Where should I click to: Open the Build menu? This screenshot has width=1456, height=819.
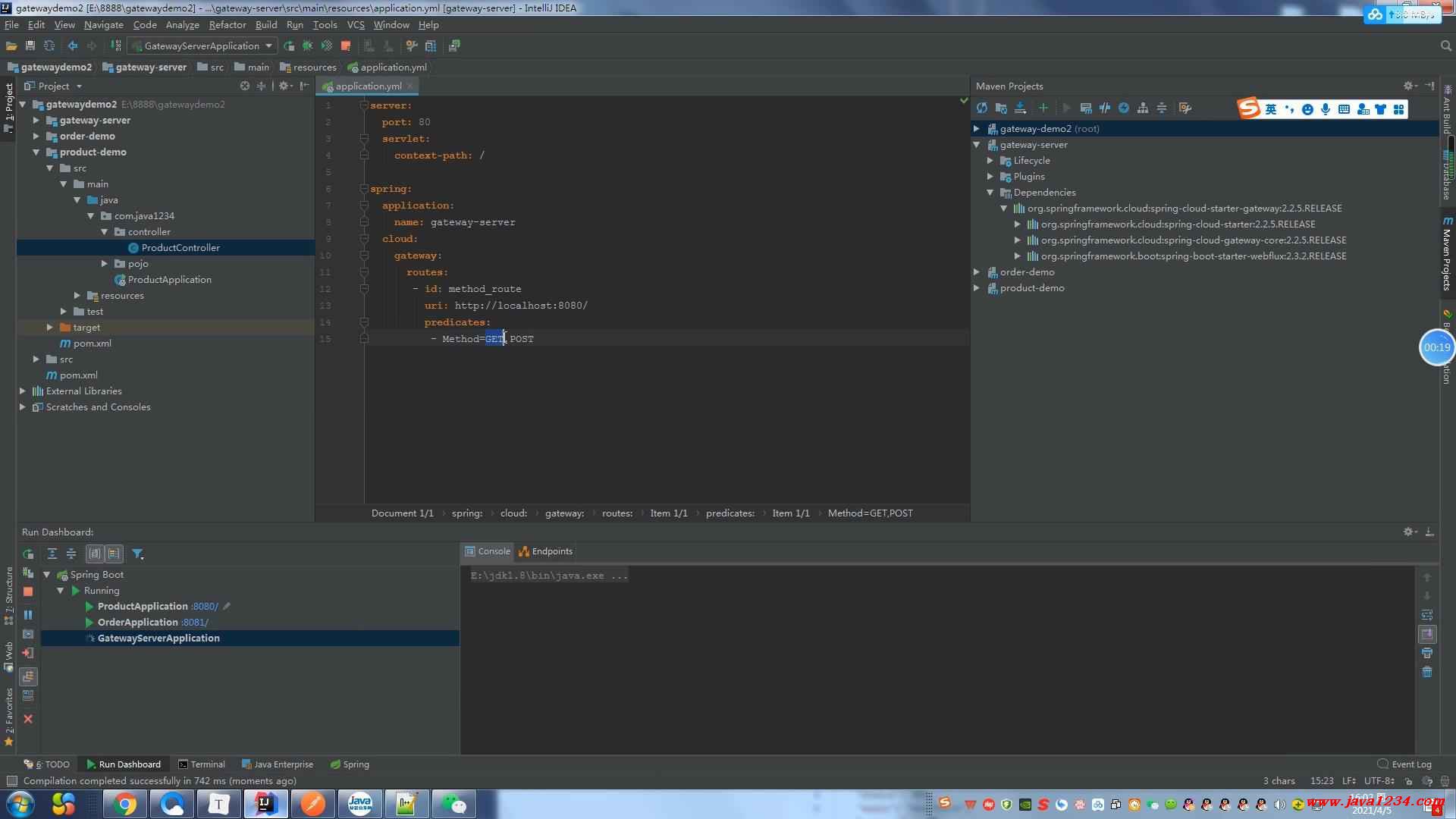pos(266,24)
